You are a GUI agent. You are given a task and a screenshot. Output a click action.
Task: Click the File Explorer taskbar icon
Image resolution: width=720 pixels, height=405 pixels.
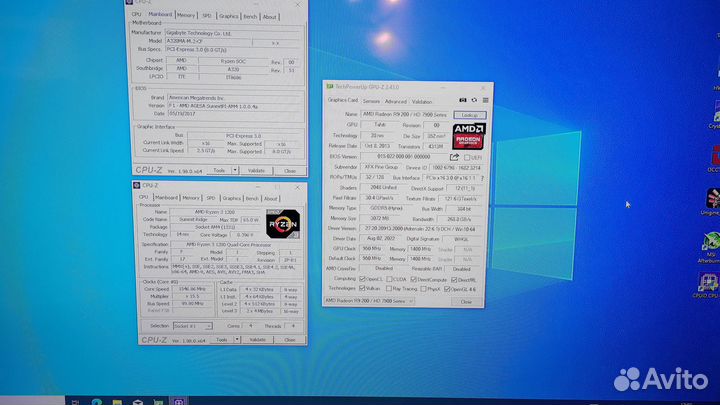[117, 402]
